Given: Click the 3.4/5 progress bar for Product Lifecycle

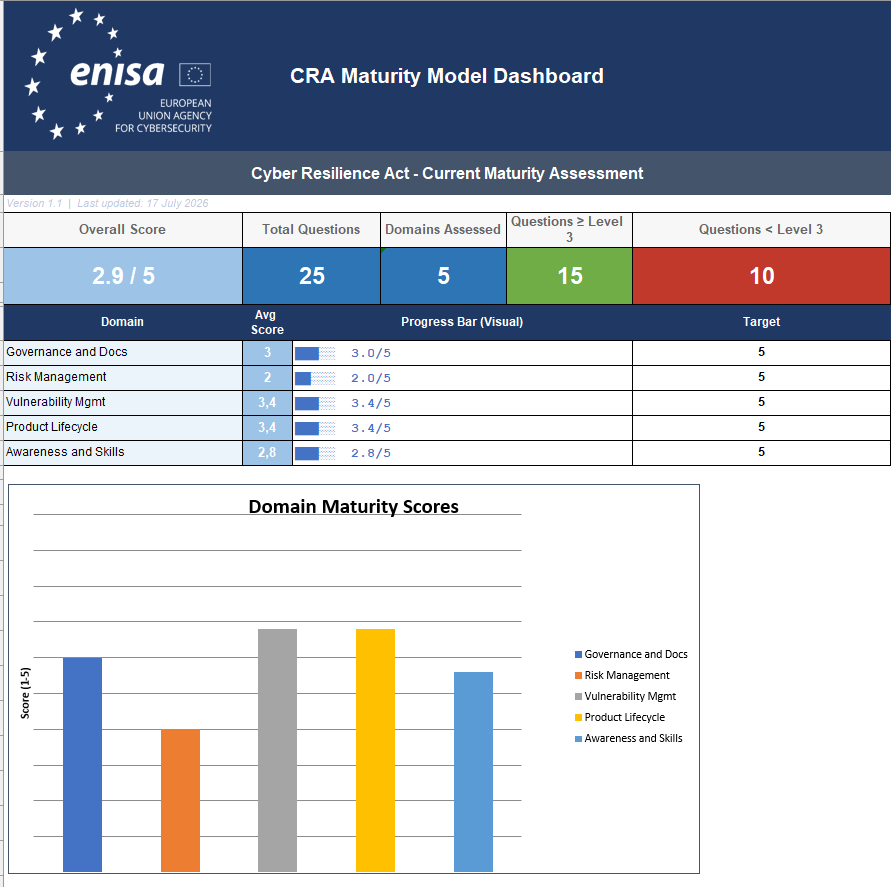Looking at the screenshot, I should [462, 428].
